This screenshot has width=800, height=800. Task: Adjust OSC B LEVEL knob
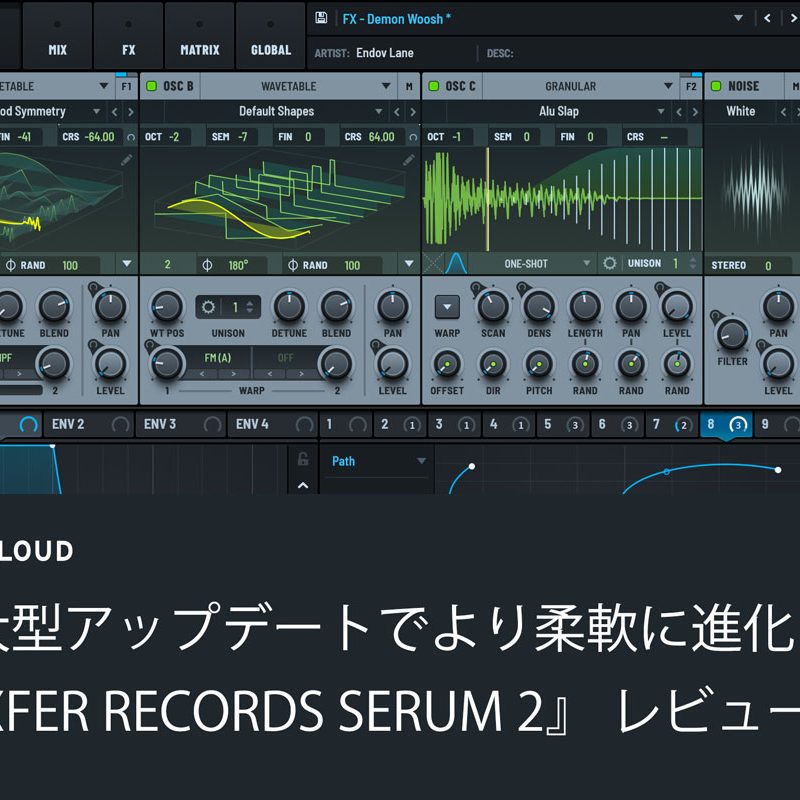392,364
